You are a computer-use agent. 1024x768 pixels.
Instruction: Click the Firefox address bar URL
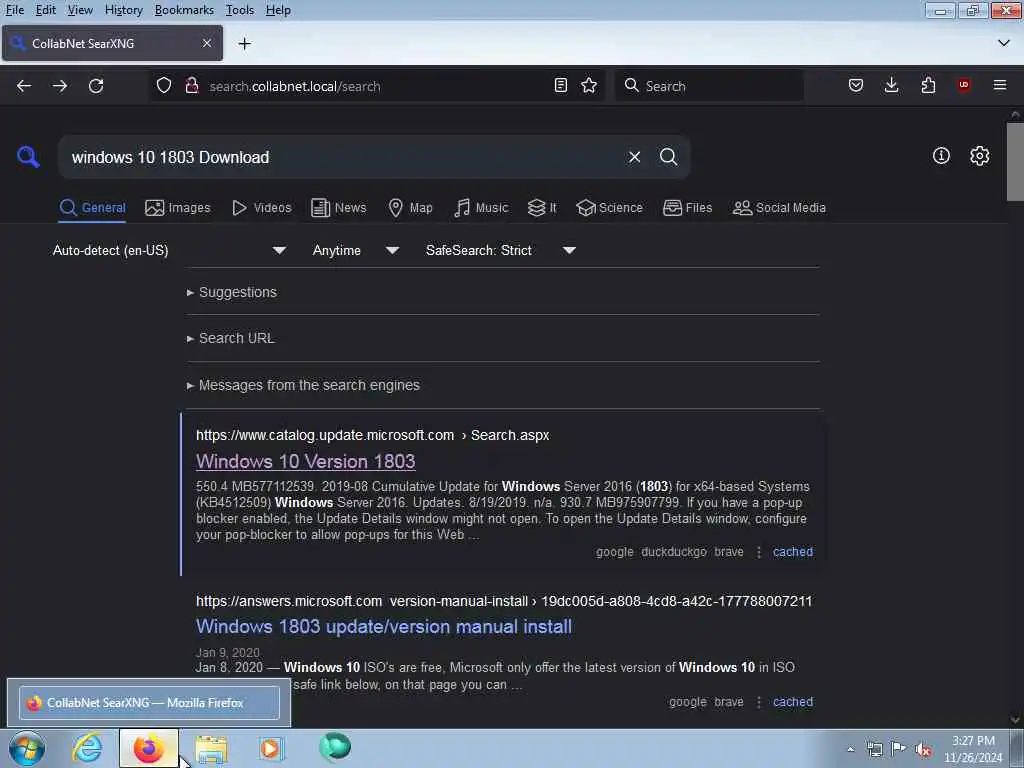(377, 86)
